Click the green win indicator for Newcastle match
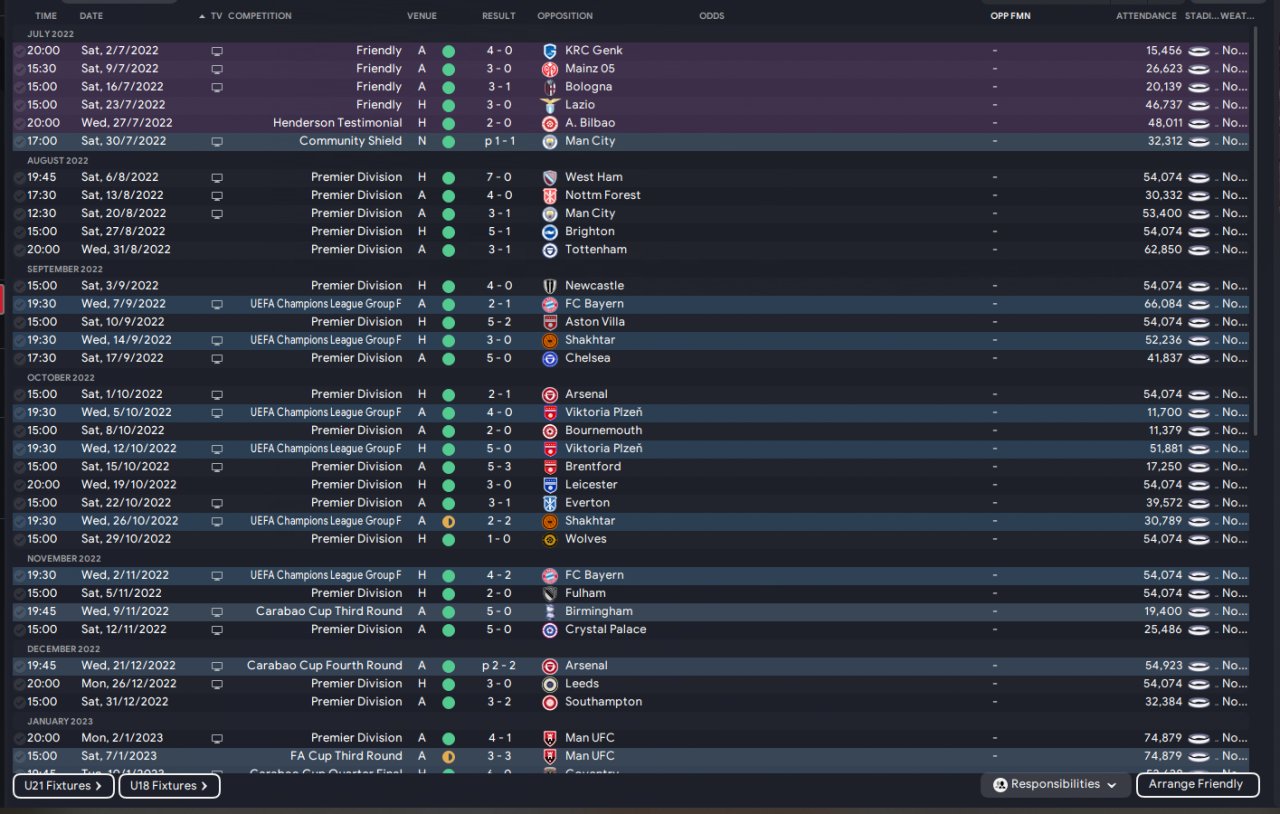1280x814 pixels. (x=448, y=286)
